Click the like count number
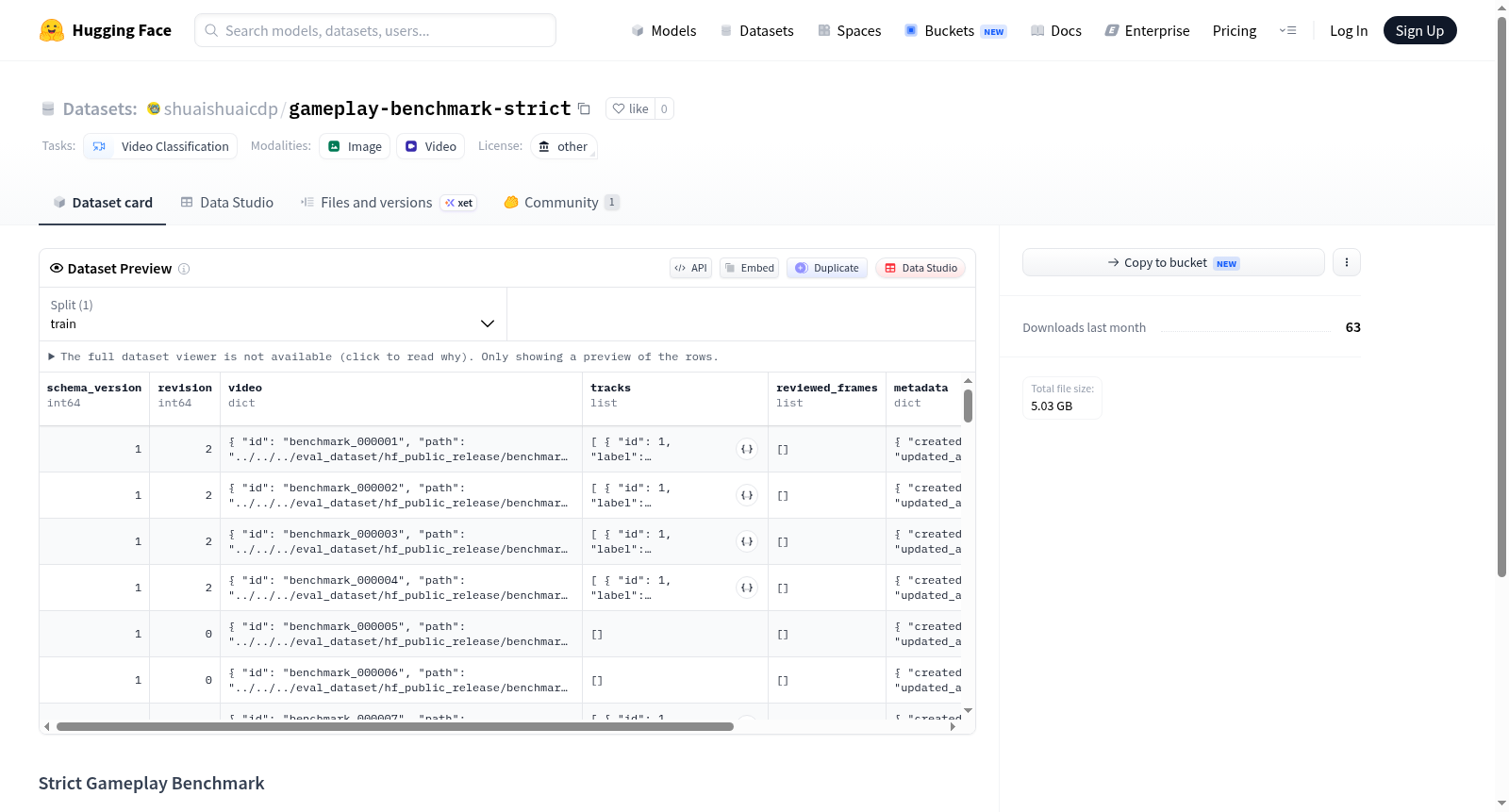Screen dimensions: 1509x812 pyautogui.click(x=664, y=108)
